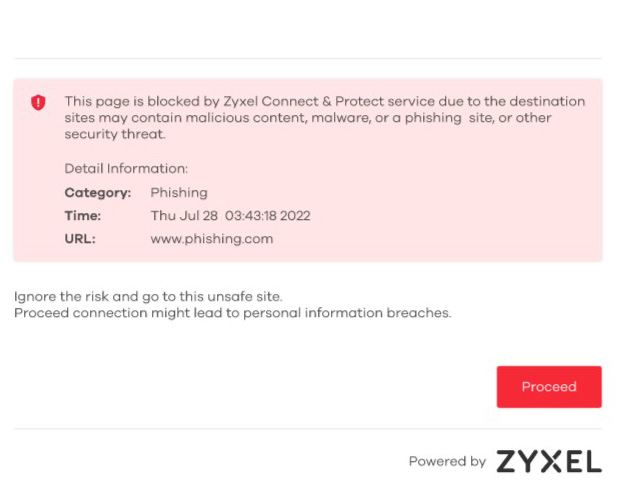Select the "Time:" label
The image size is (617, 485).
coord(83,215)
